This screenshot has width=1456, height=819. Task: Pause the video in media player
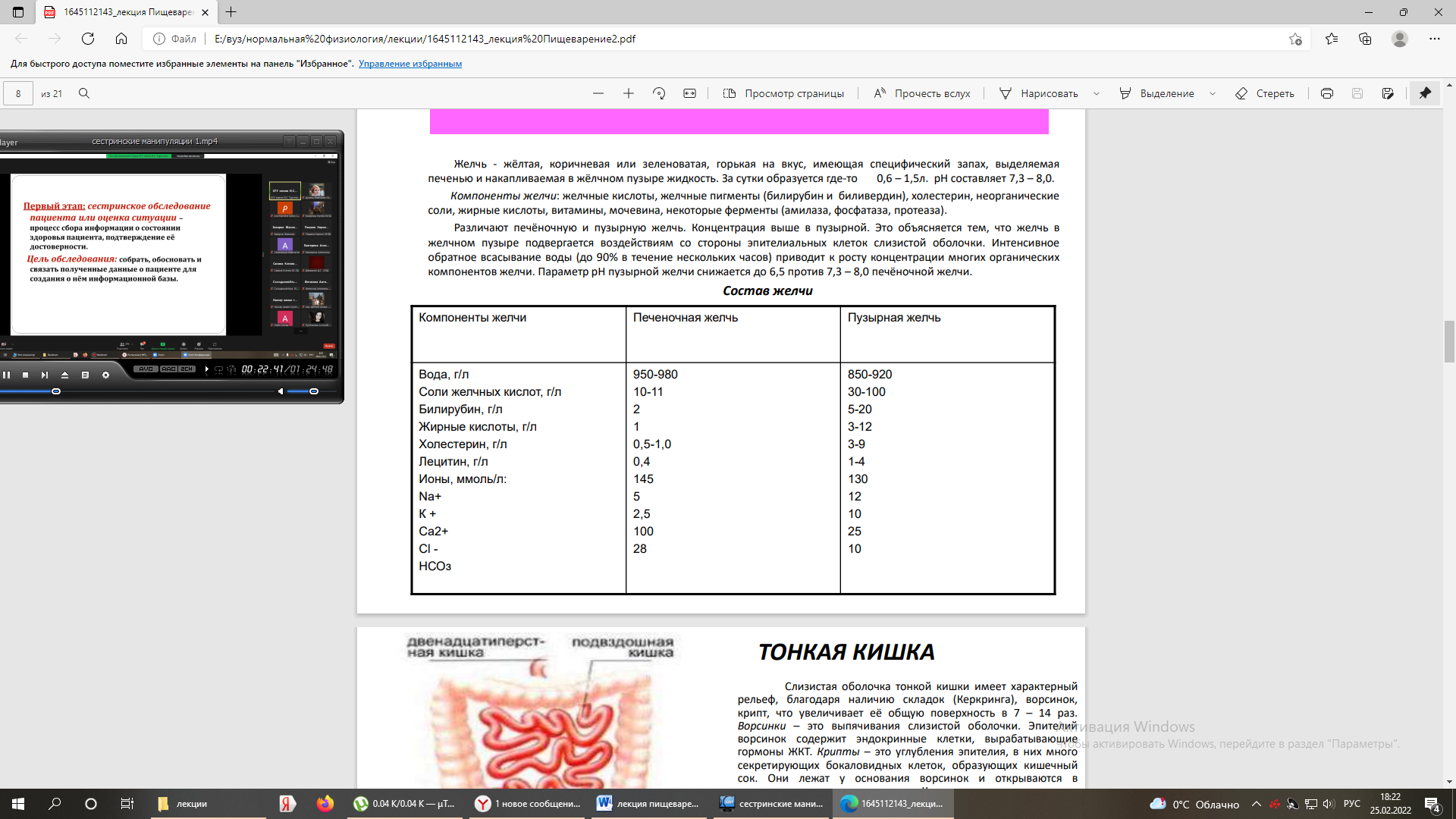click(x=7, y=375)
